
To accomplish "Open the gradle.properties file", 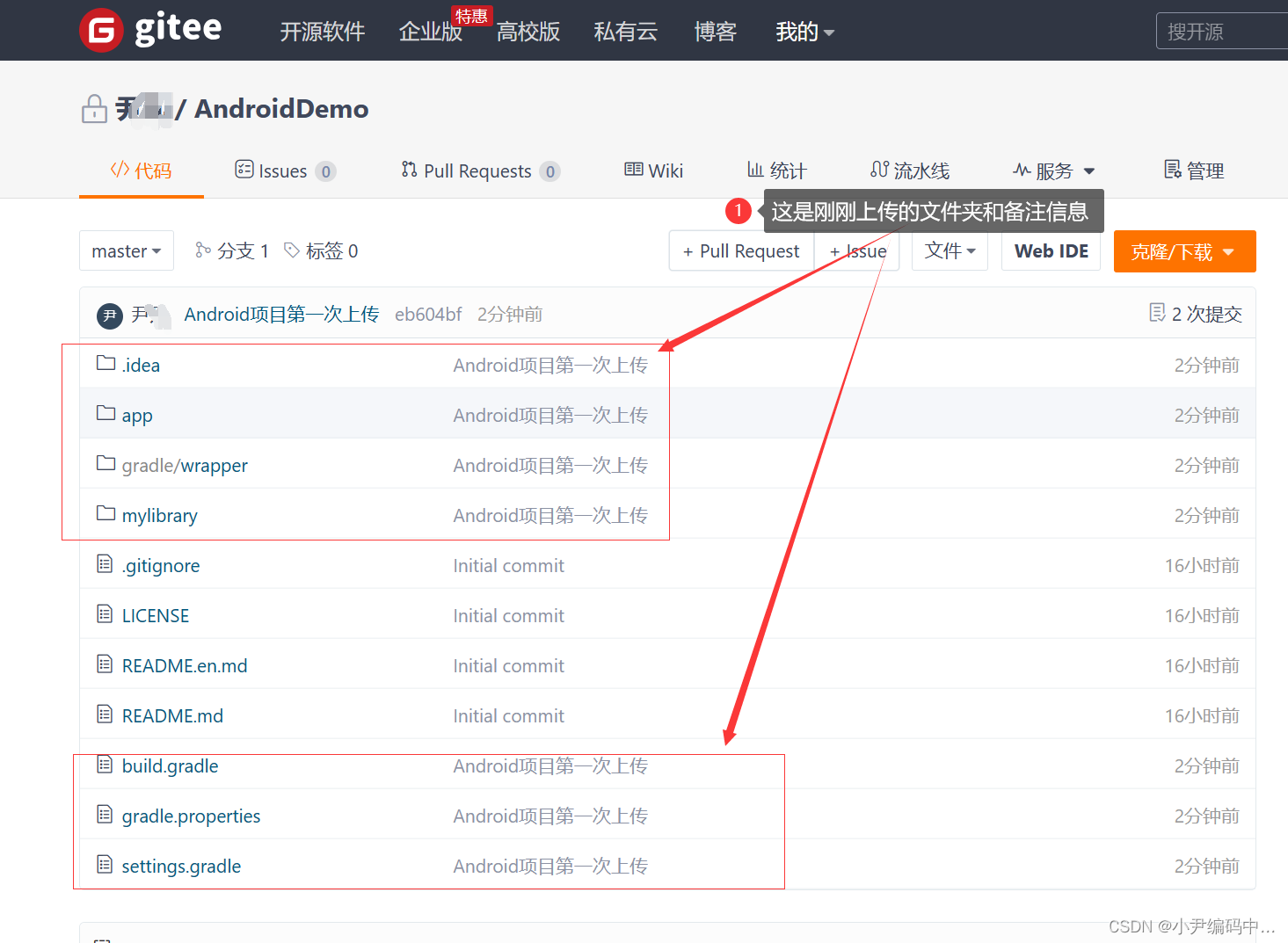I will [x=191, y=816].
